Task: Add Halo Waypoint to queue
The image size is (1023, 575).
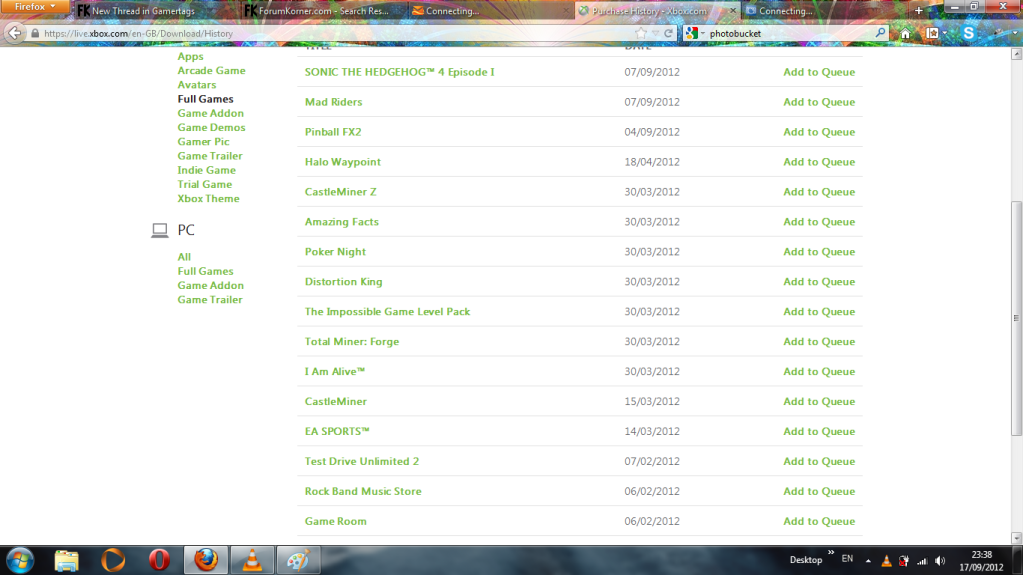Action: (x=818, y=162)
